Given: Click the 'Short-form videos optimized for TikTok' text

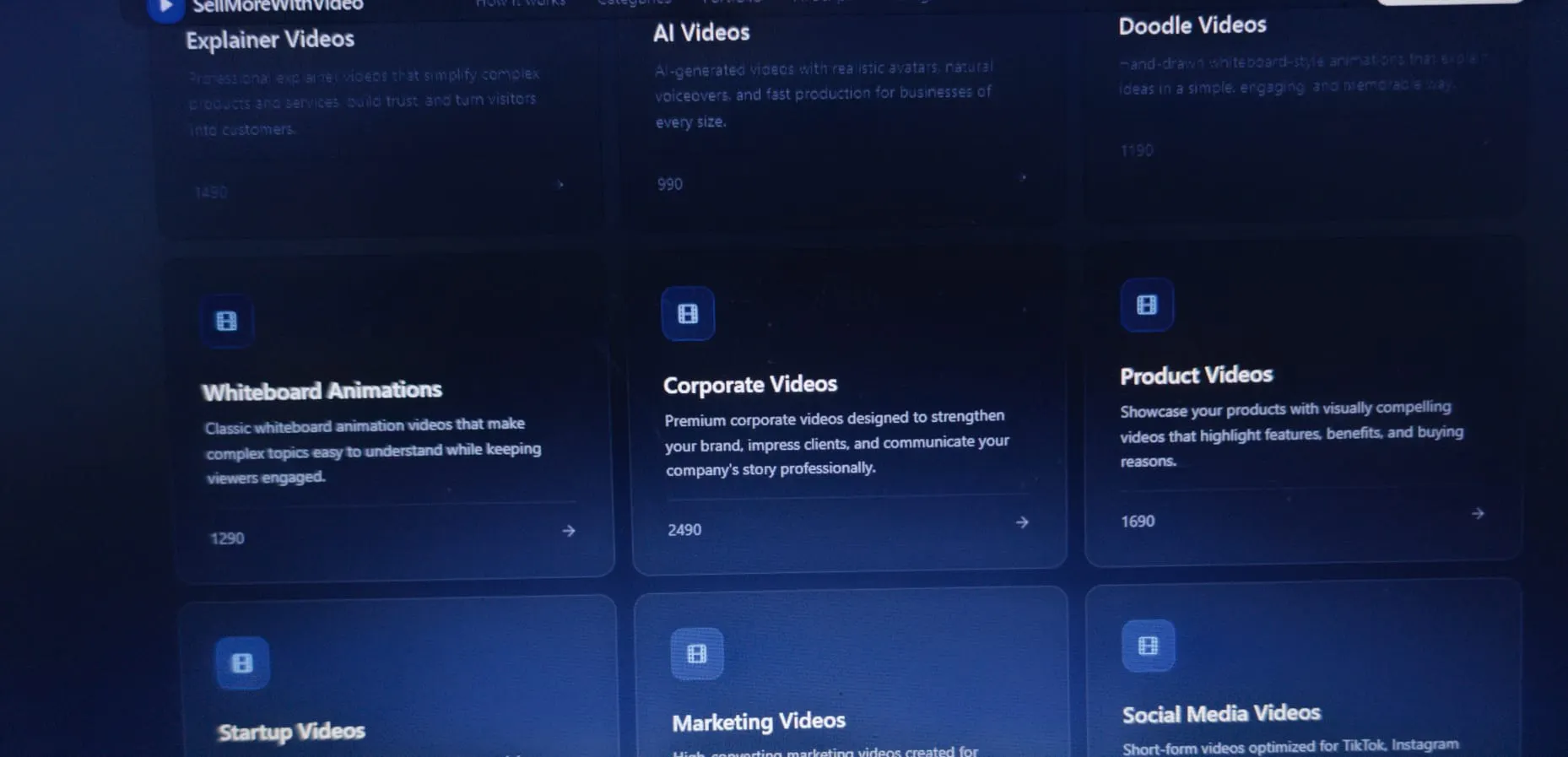Looking at the screenshot, I should click(1290, 747).
